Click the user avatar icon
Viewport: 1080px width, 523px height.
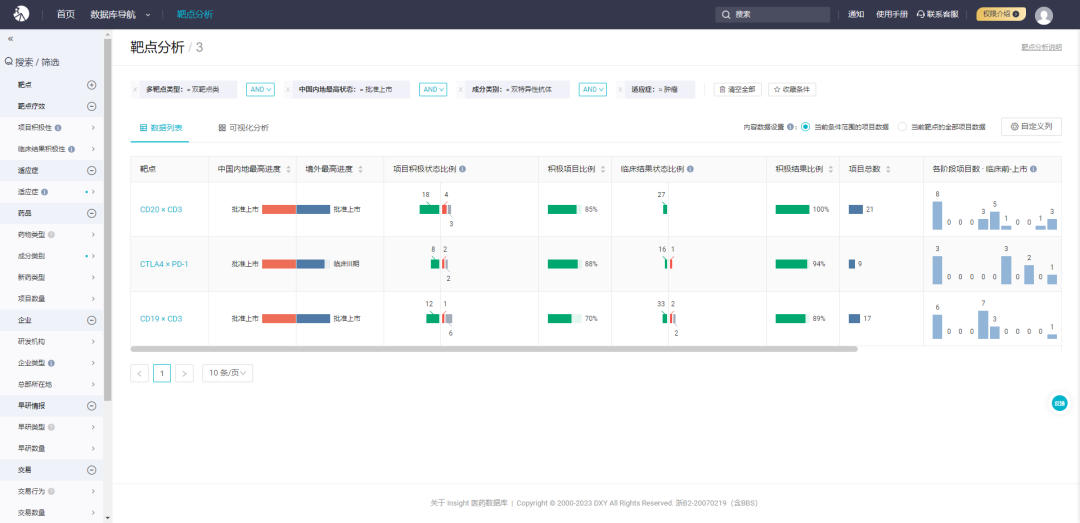point(1044,15)
